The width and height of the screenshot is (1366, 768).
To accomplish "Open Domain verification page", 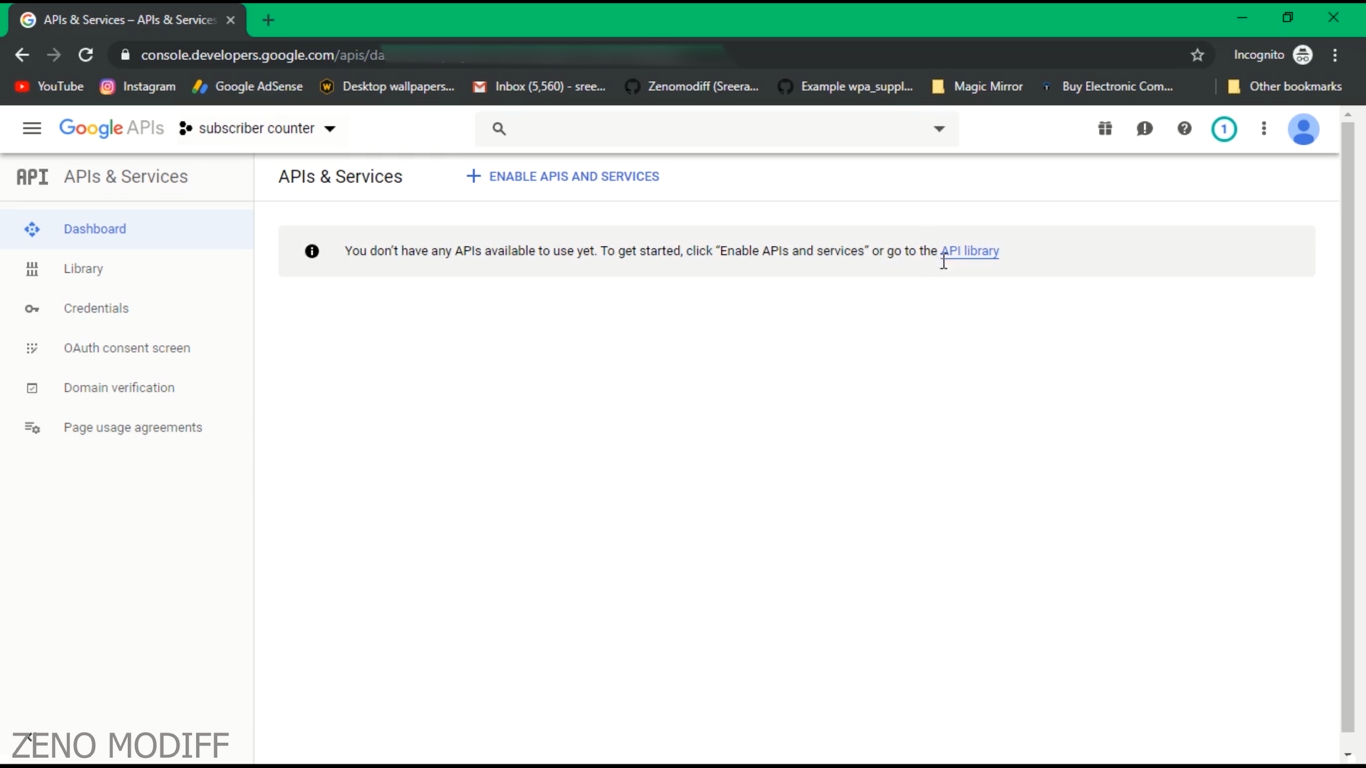I will pos(127,388).
